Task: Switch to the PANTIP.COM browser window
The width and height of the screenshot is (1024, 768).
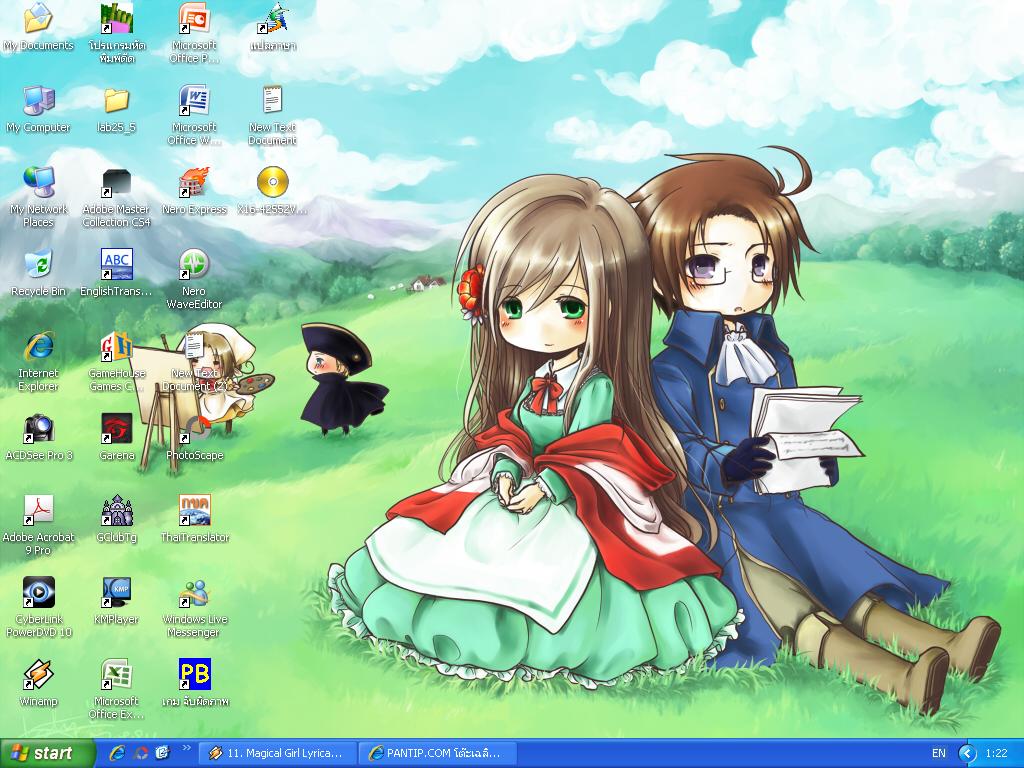Action: tap(438, 754)
